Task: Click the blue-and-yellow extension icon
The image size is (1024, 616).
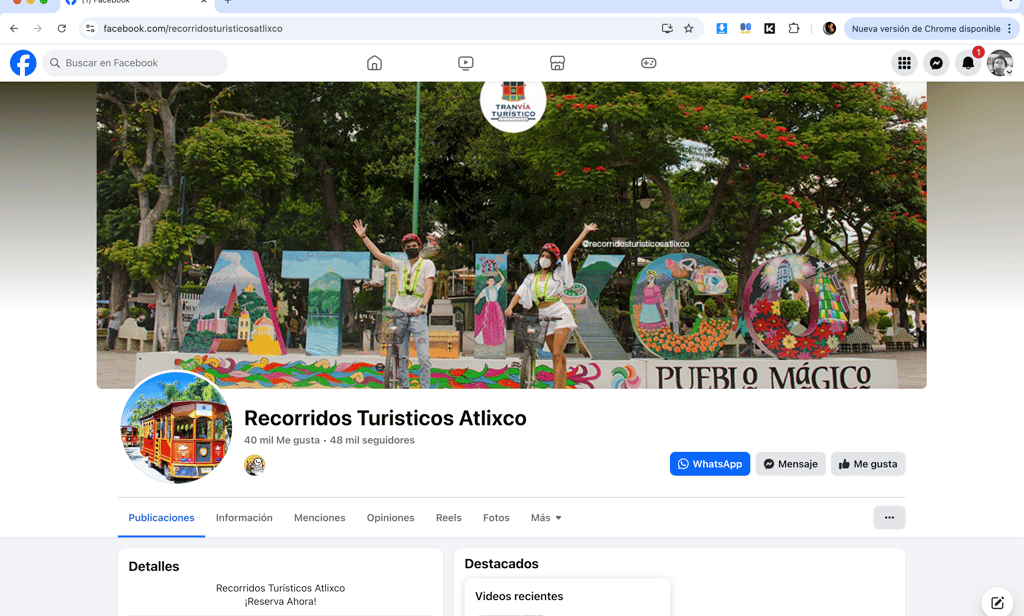Action: (745, 28)
